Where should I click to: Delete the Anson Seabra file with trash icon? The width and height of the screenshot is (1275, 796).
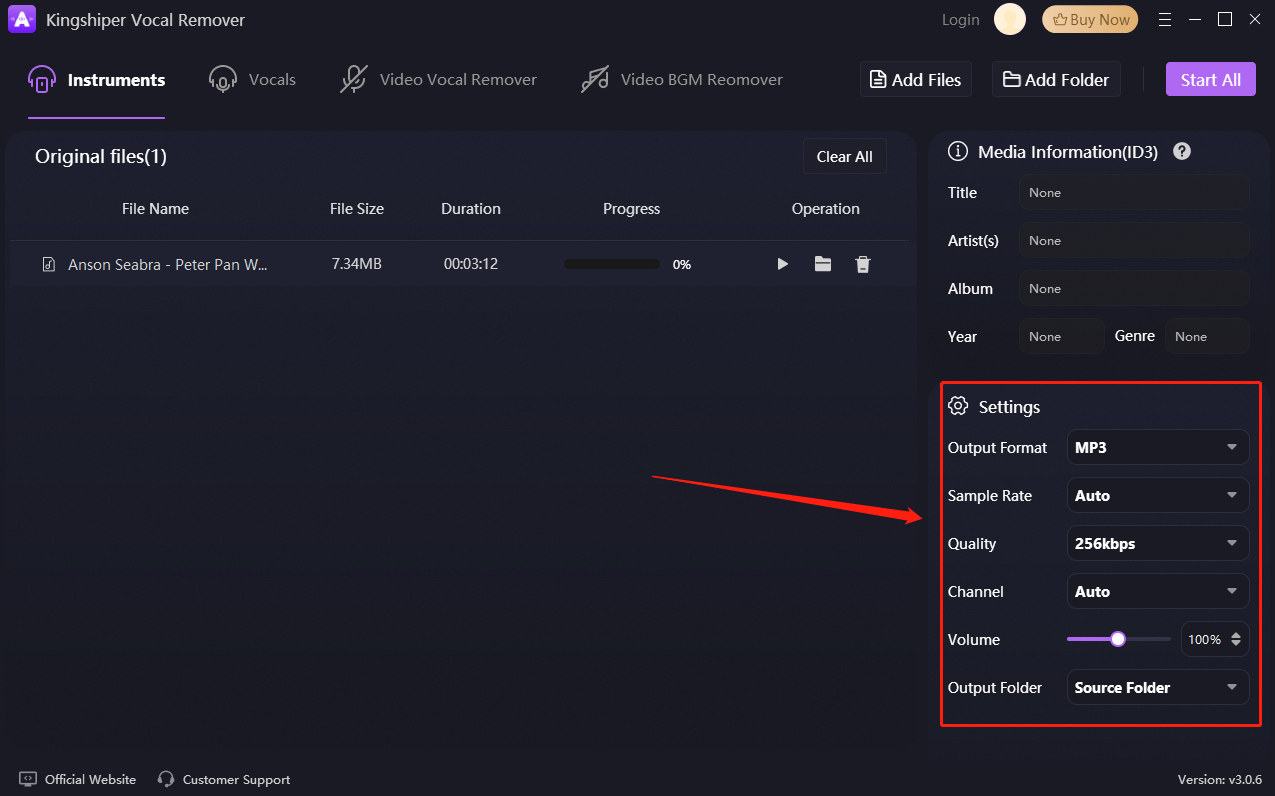pyautogui.click(x=863, y=264)
